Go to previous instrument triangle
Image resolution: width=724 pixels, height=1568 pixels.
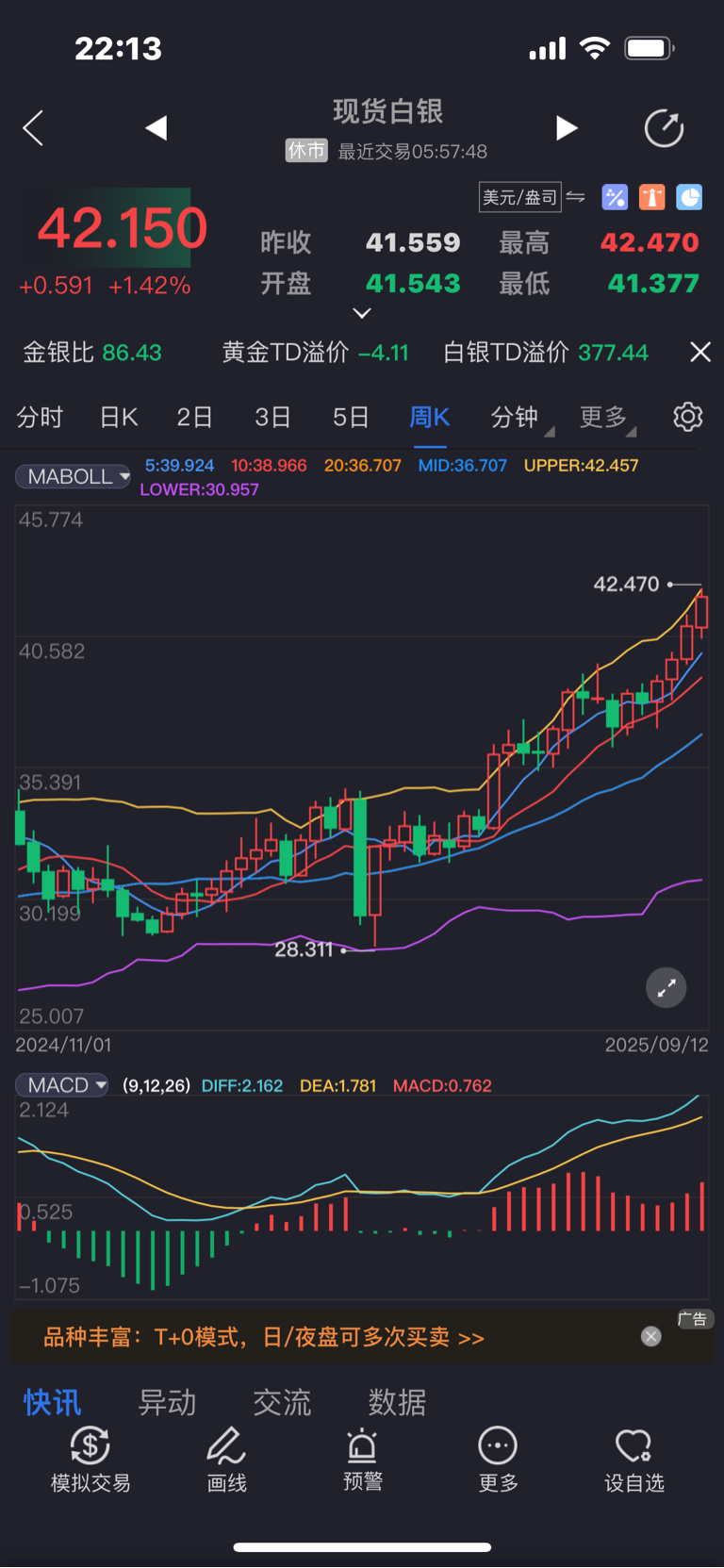(156, 128)
